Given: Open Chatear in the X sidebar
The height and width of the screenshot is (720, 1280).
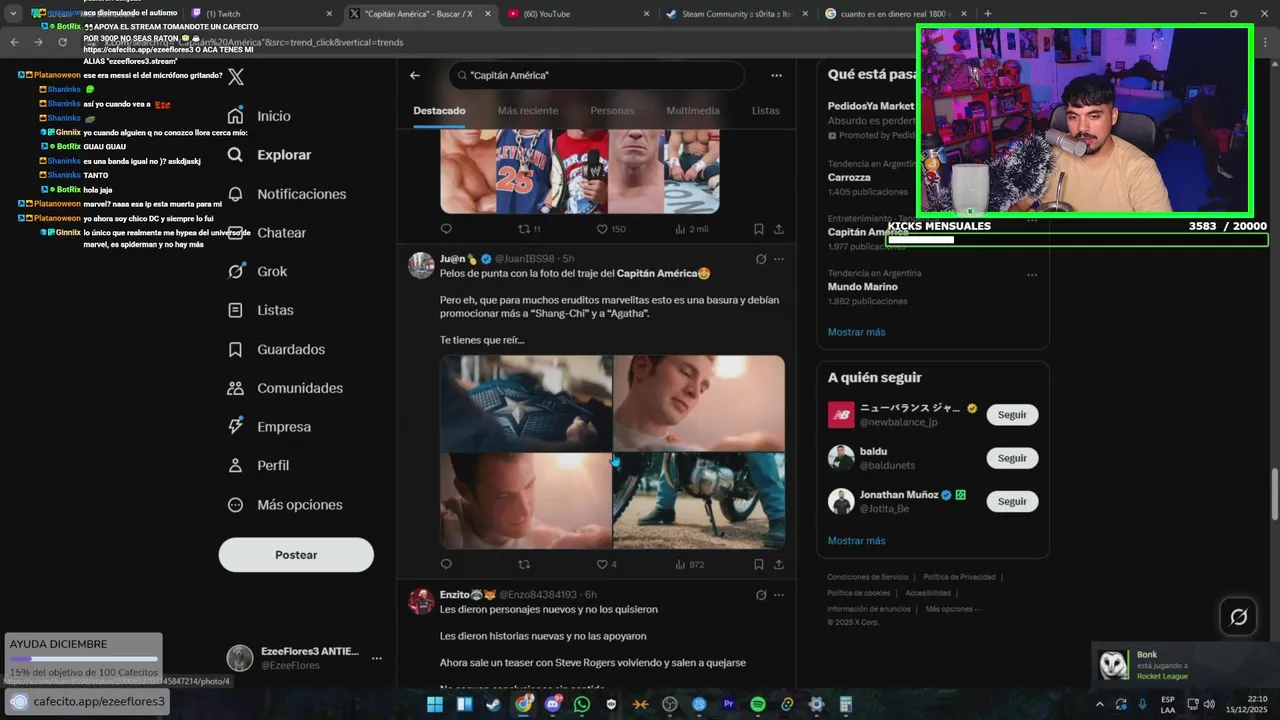Looking at the screenshot, I should tap(266, 232).
